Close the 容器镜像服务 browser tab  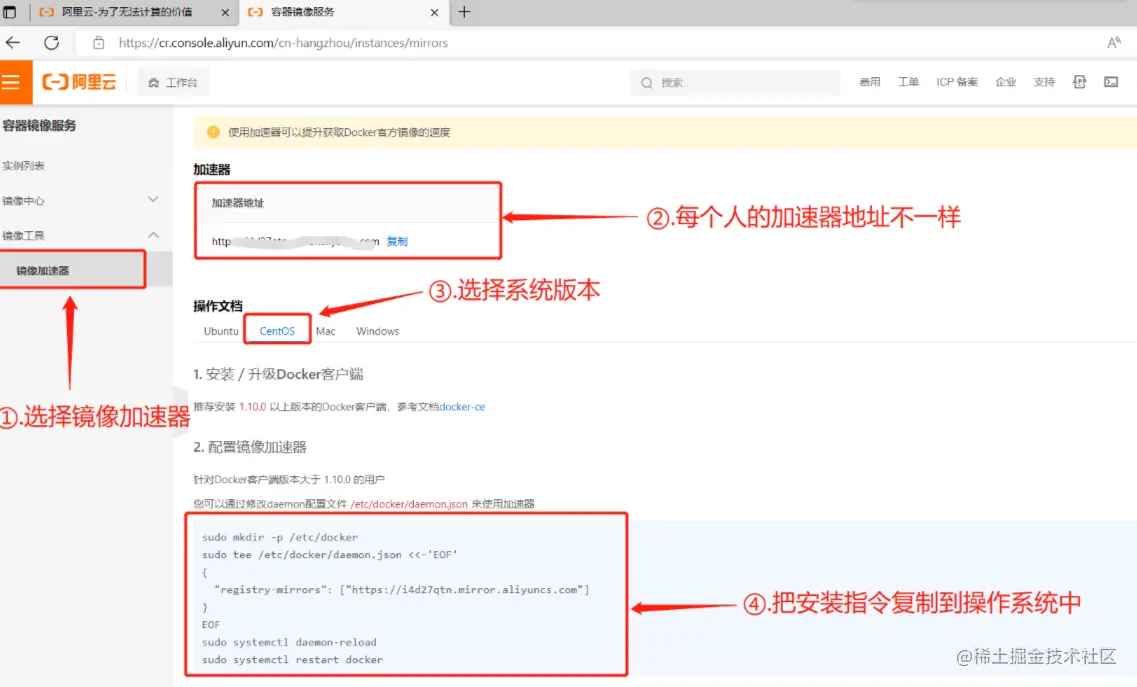[x=434, y=12]
